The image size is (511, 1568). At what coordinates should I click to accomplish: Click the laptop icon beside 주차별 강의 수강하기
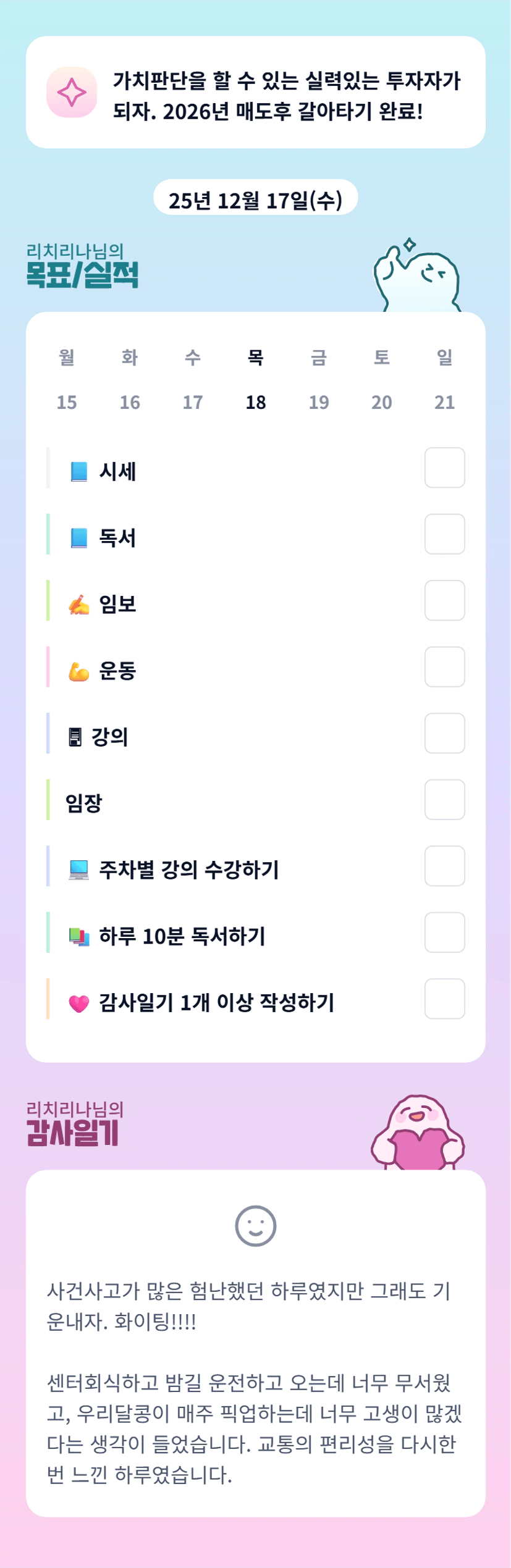78,870
